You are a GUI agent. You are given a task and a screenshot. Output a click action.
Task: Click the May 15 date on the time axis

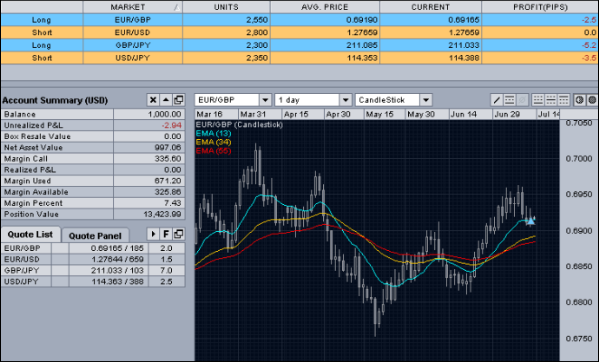(x=379, y=114)
